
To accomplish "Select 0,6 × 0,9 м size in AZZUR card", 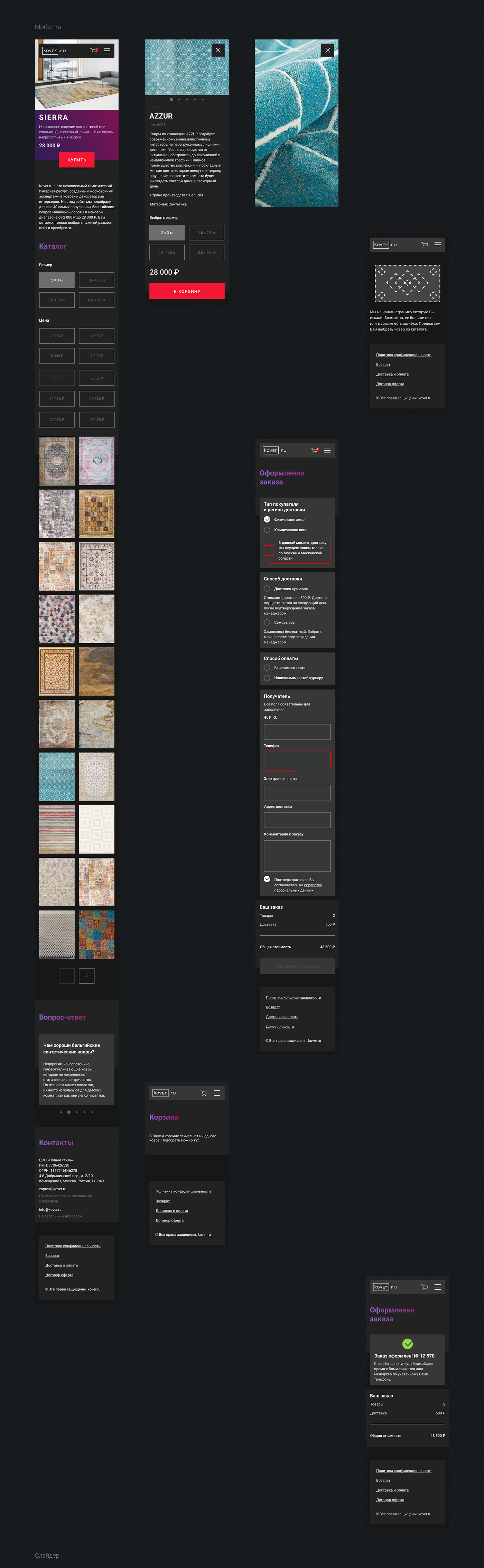I will point(206,252).
